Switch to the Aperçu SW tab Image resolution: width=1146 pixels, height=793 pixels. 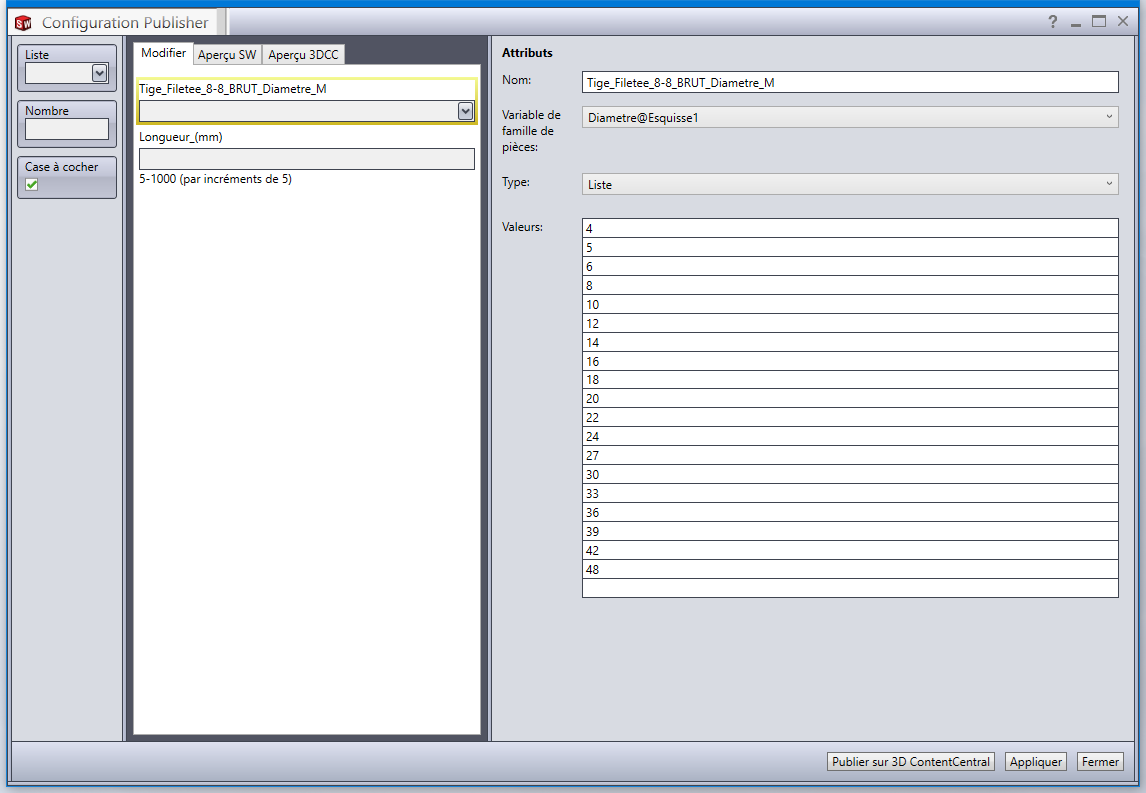[227, 54]
